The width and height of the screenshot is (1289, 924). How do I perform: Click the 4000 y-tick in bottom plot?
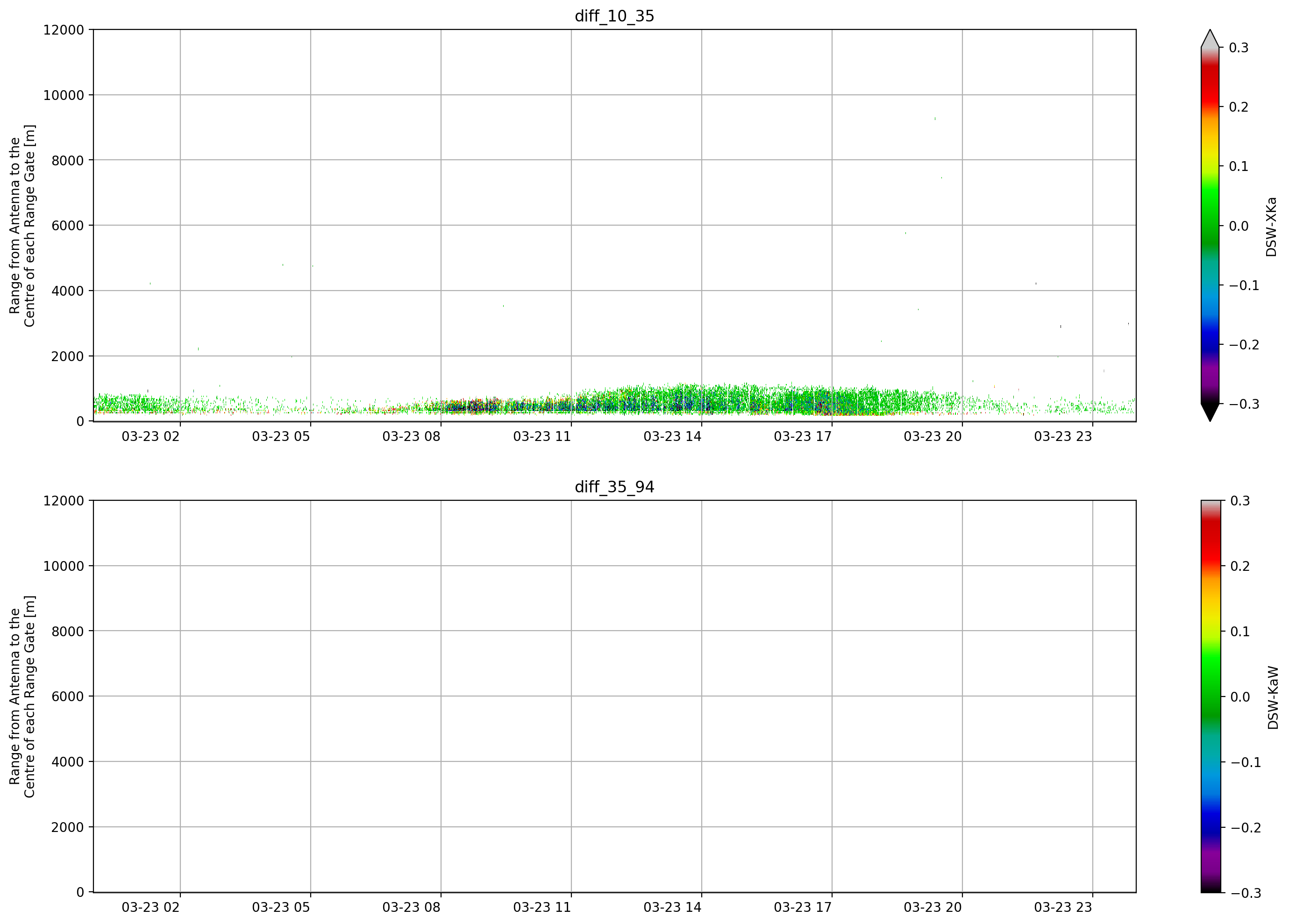click(68, 761)
